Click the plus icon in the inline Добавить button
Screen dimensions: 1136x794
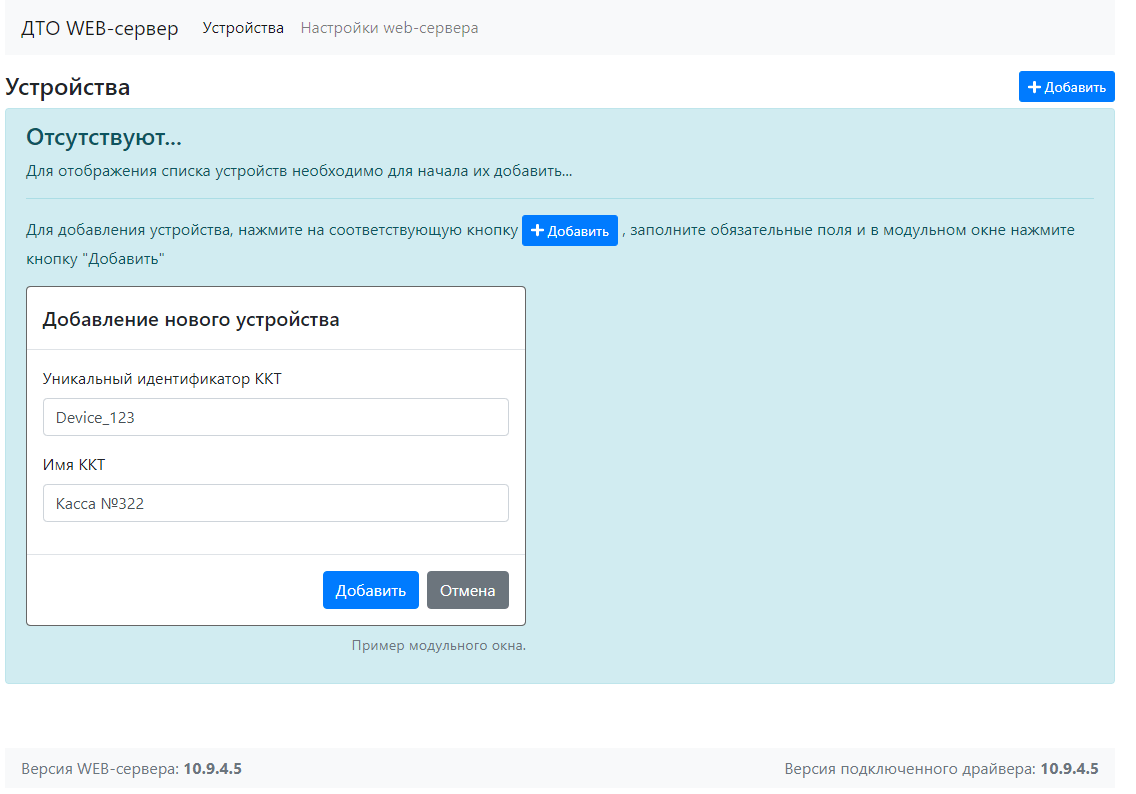pyautogui.click(x=537, y=231)
